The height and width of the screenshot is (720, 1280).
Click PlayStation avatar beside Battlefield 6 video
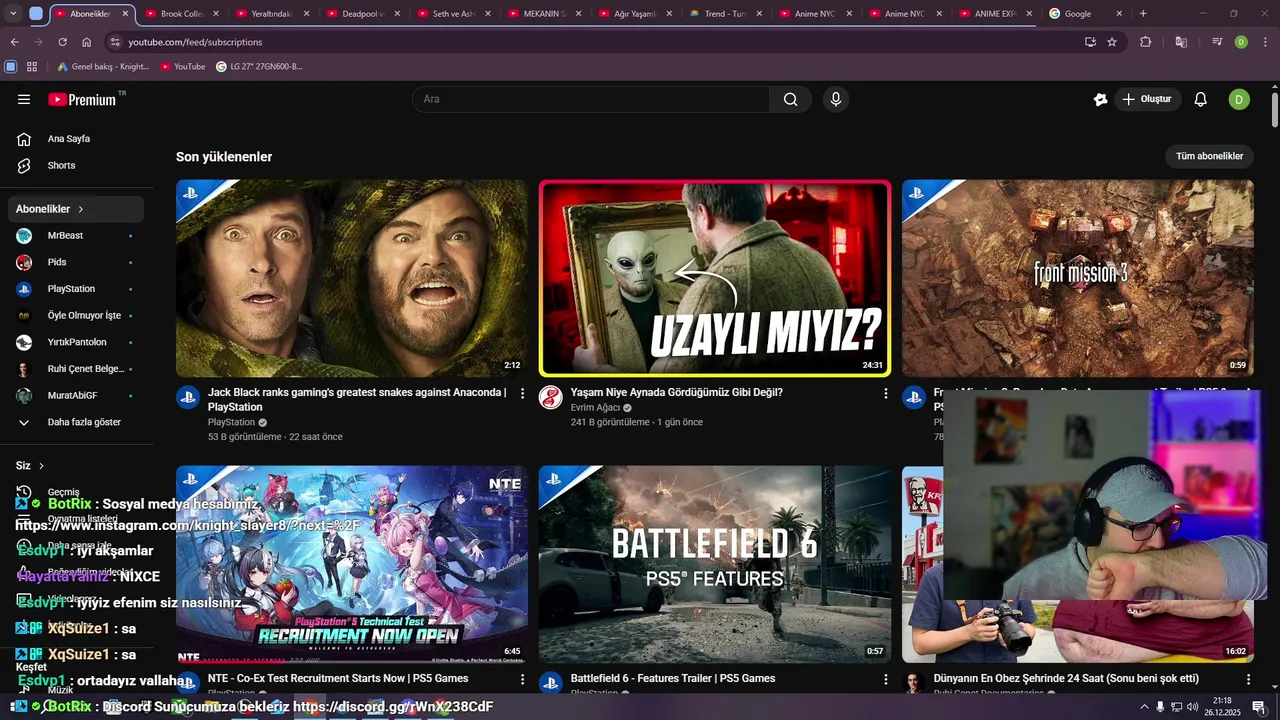(x=551, y=684)
